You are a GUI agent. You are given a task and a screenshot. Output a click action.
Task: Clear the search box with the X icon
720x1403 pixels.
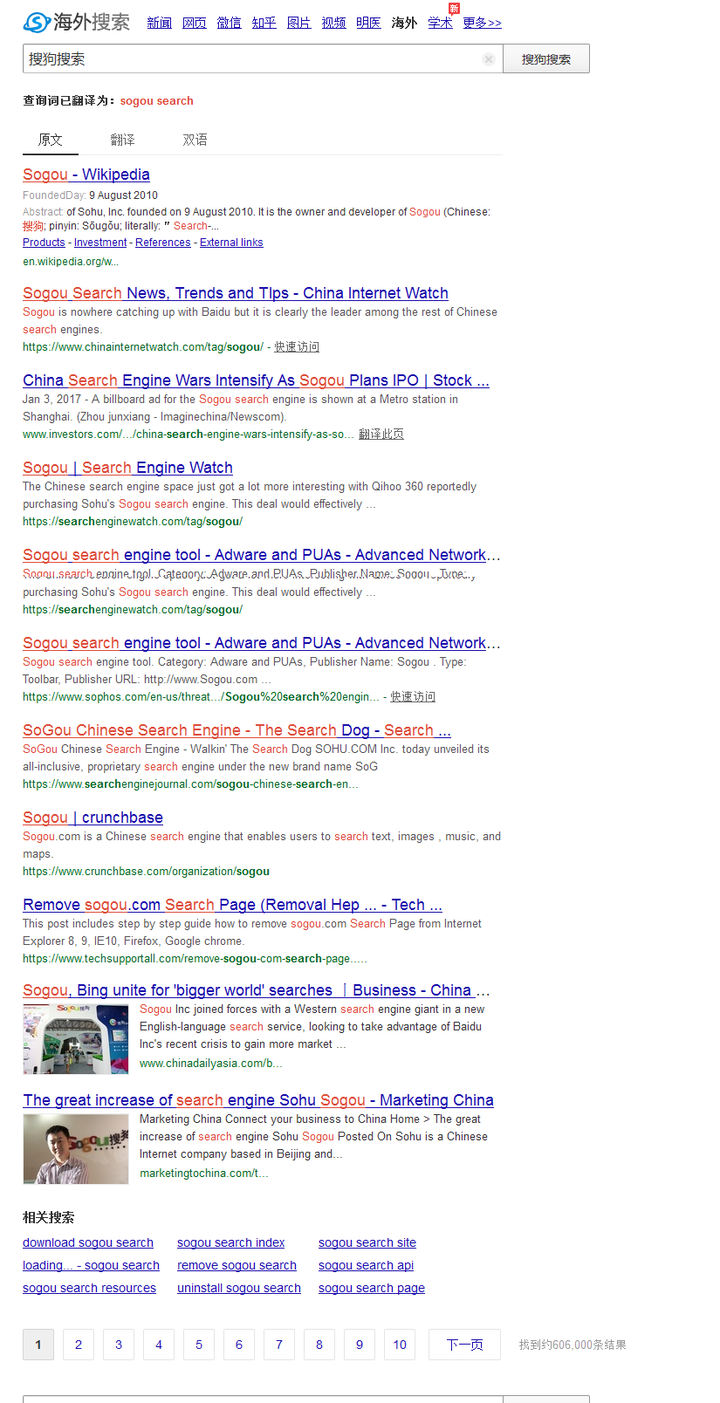click(x=488, y=59)
